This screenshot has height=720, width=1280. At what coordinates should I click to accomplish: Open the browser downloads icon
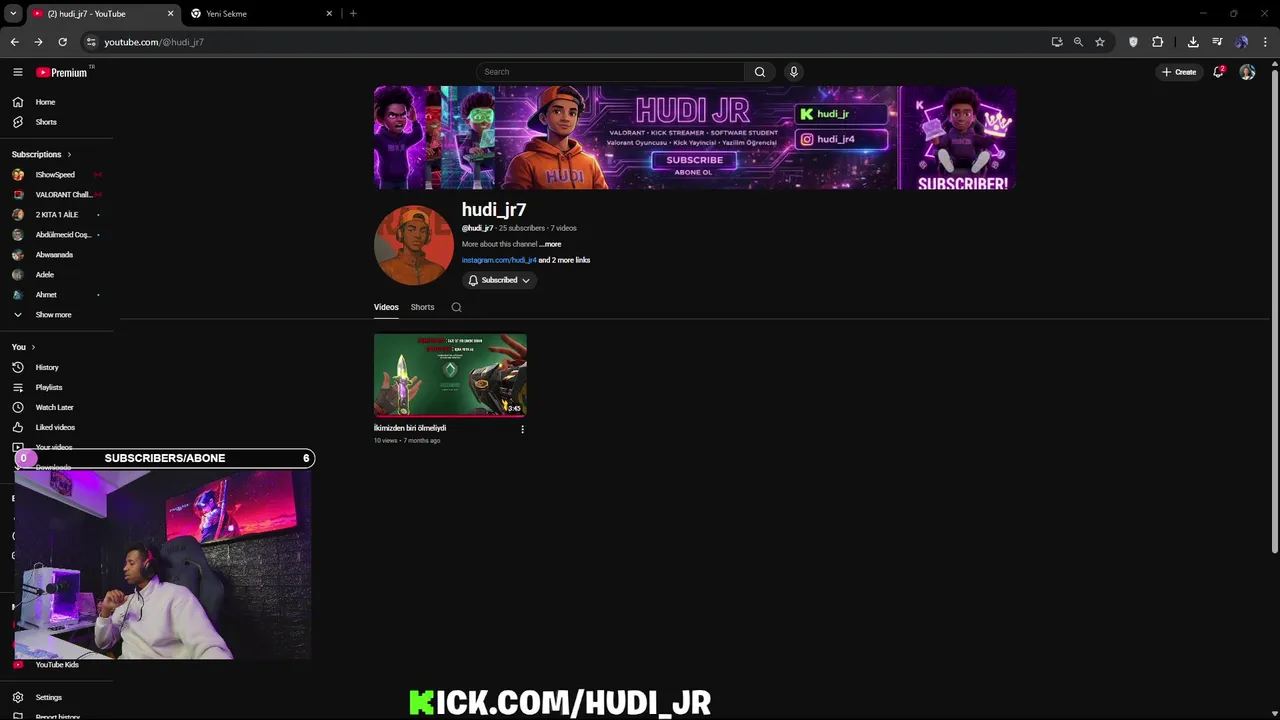(x=1193, y=42)
